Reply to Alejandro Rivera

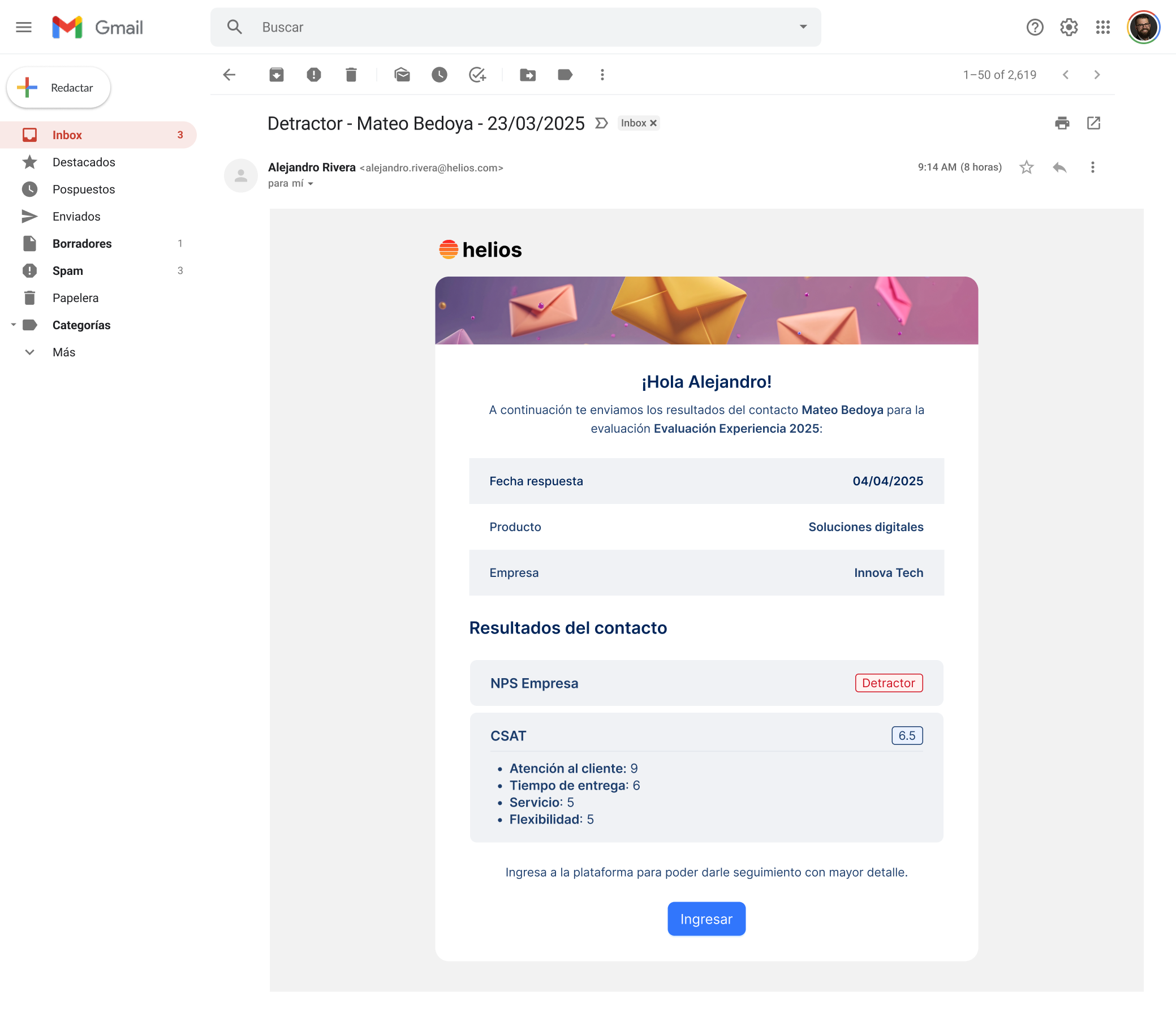(1059, 167)
